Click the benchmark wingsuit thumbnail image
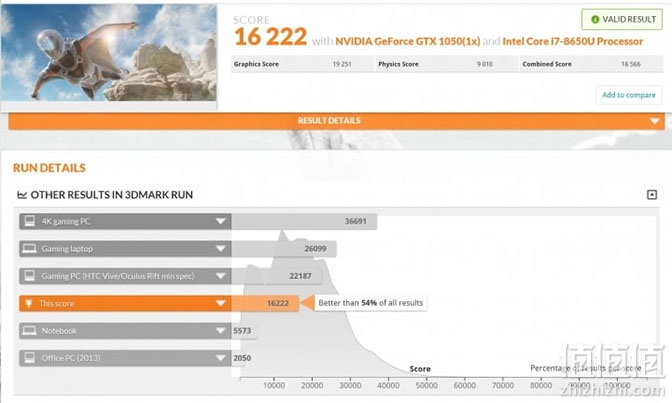 tap(108, 53)
